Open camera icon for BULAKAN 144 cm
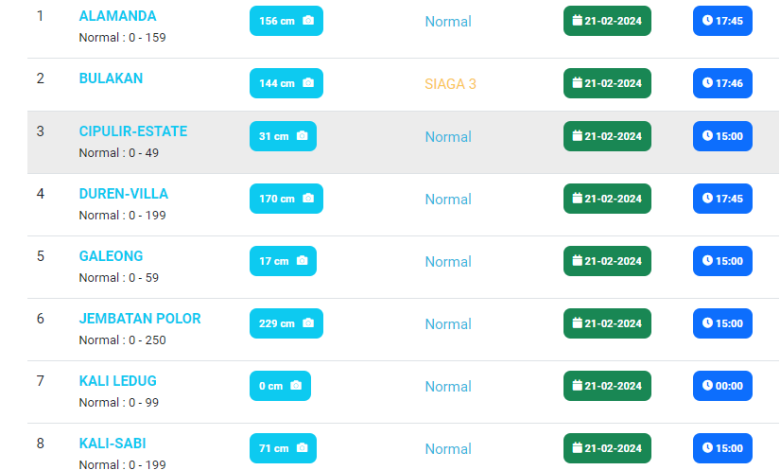Image resolution: width=780 pixels, height=470 pixels. 308,83
